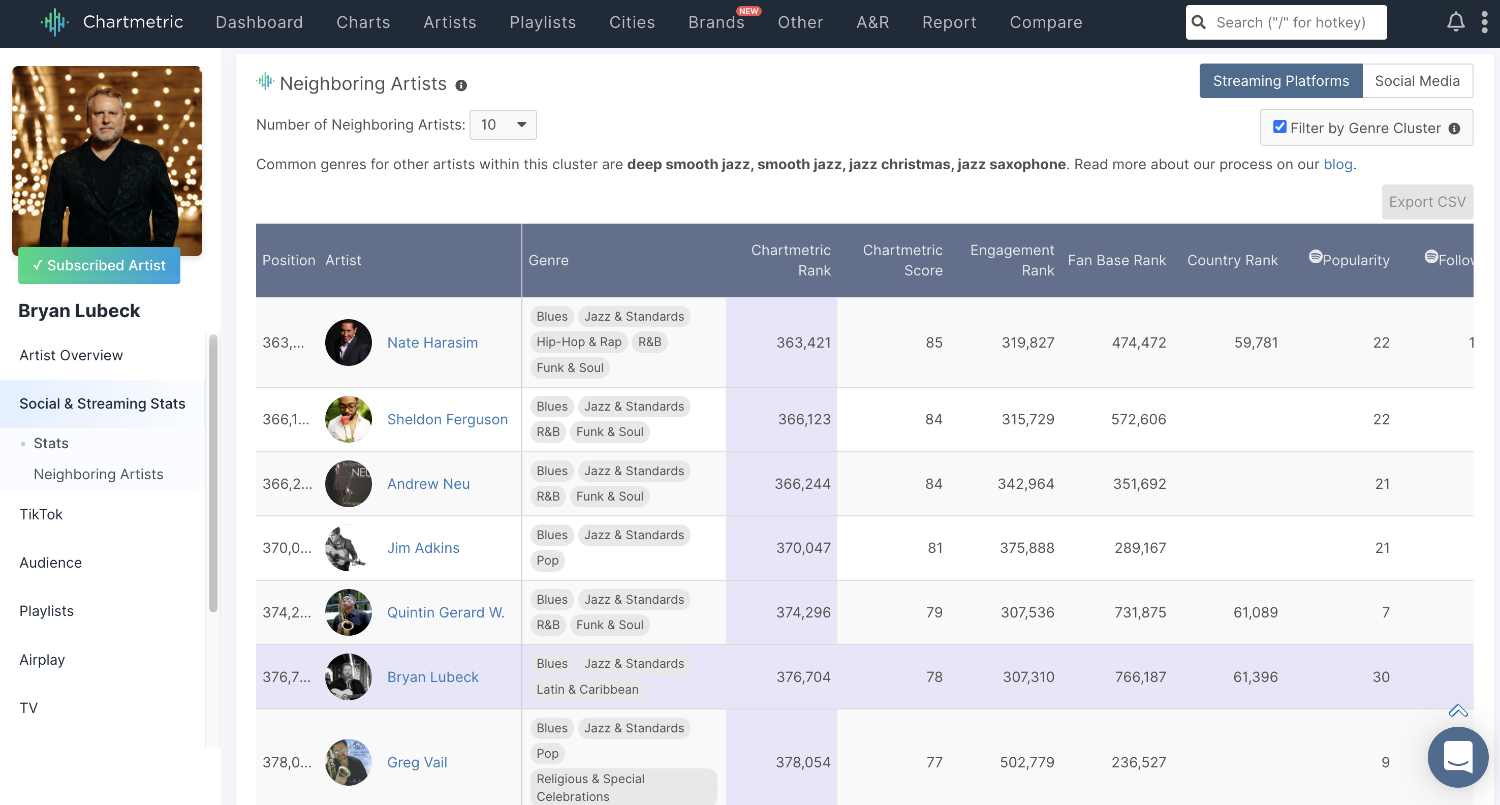Open the Dashboard menu
Viewport: 1500px width, 805px height.
pyautogui.click(x=259, y=22)
